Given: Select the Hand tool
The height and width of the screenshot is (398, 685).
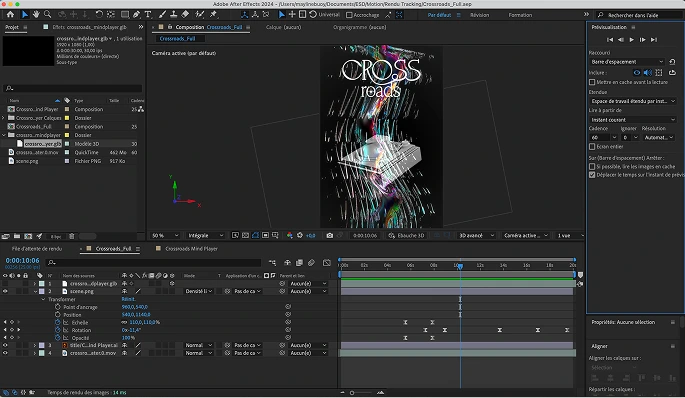Looking at the screenshot, I should 36,14.
